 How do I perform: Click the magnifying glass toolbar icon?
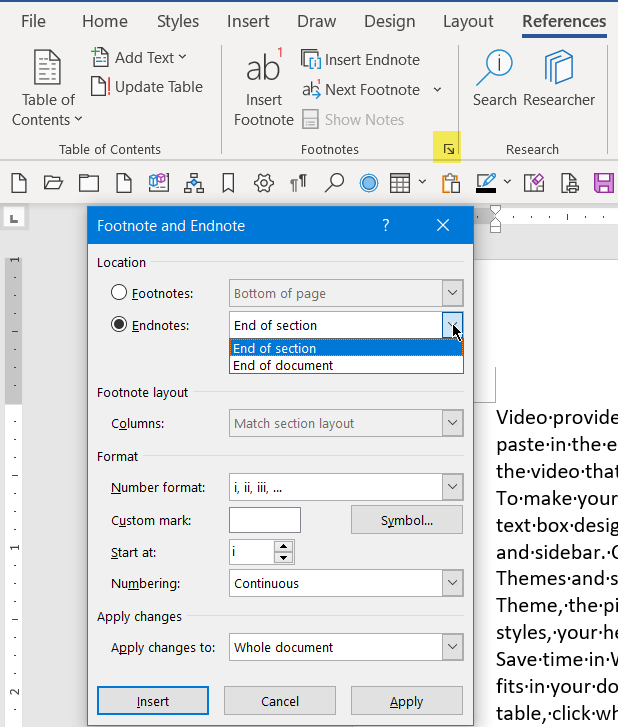(x=334, y=183)
